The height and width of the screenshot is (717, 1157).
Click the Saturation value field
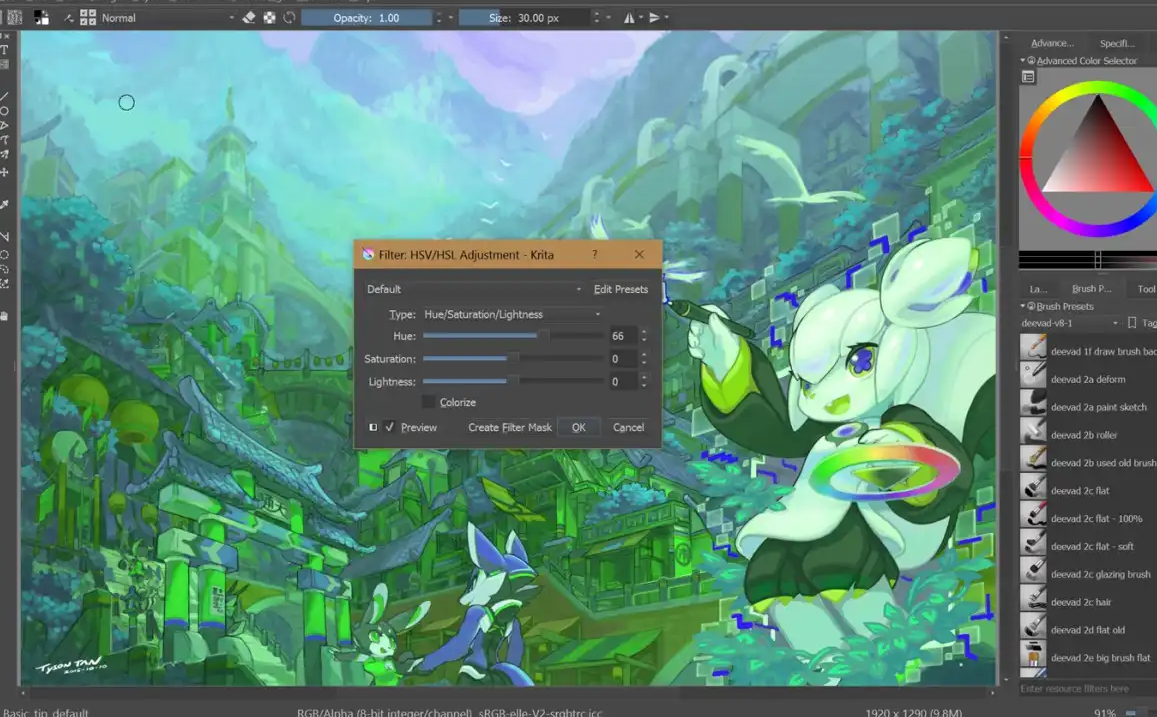[x=623, y=358]
